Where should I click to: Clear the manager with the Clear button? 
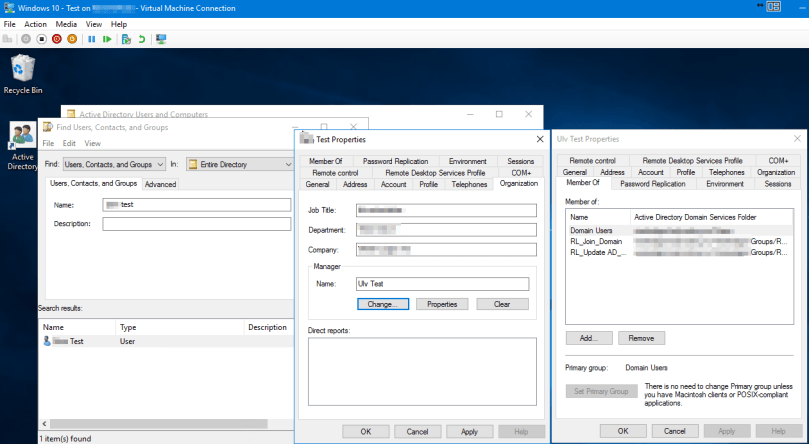(502, 304)
